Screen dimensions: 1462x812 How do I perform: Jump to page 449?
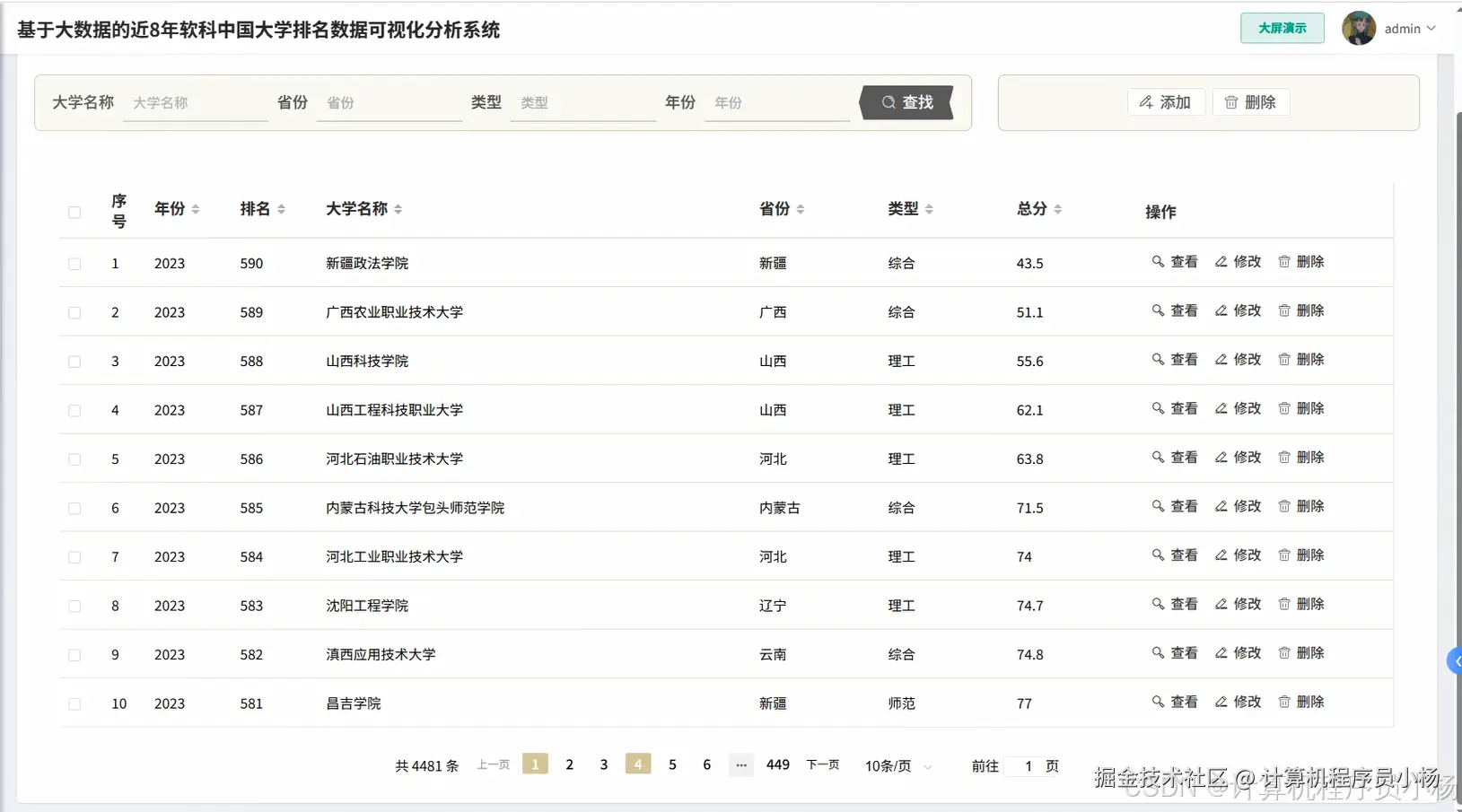point(777,764)
